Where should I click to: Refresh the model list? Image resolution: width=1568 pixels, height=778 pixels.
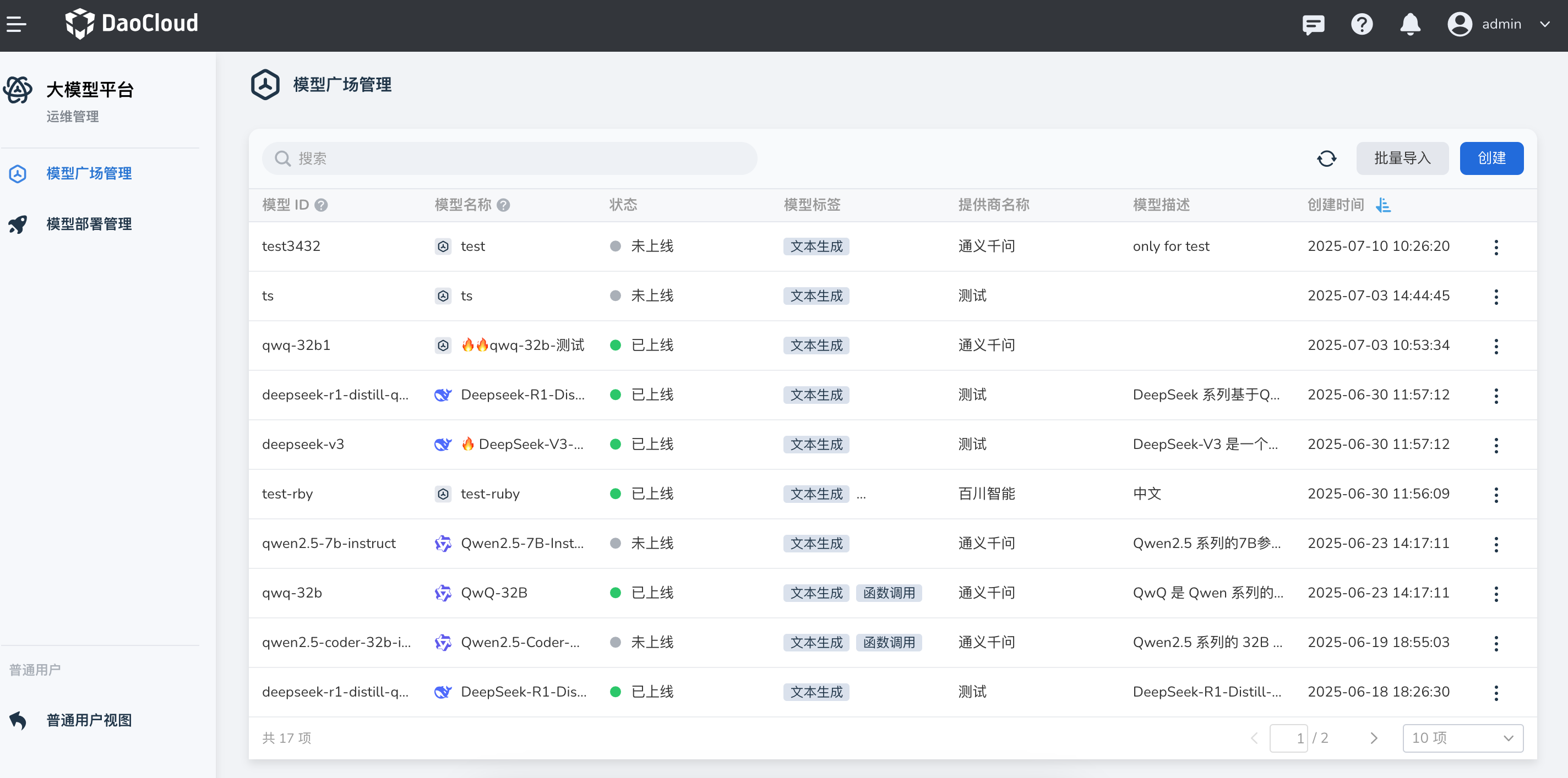point(1326,159)
